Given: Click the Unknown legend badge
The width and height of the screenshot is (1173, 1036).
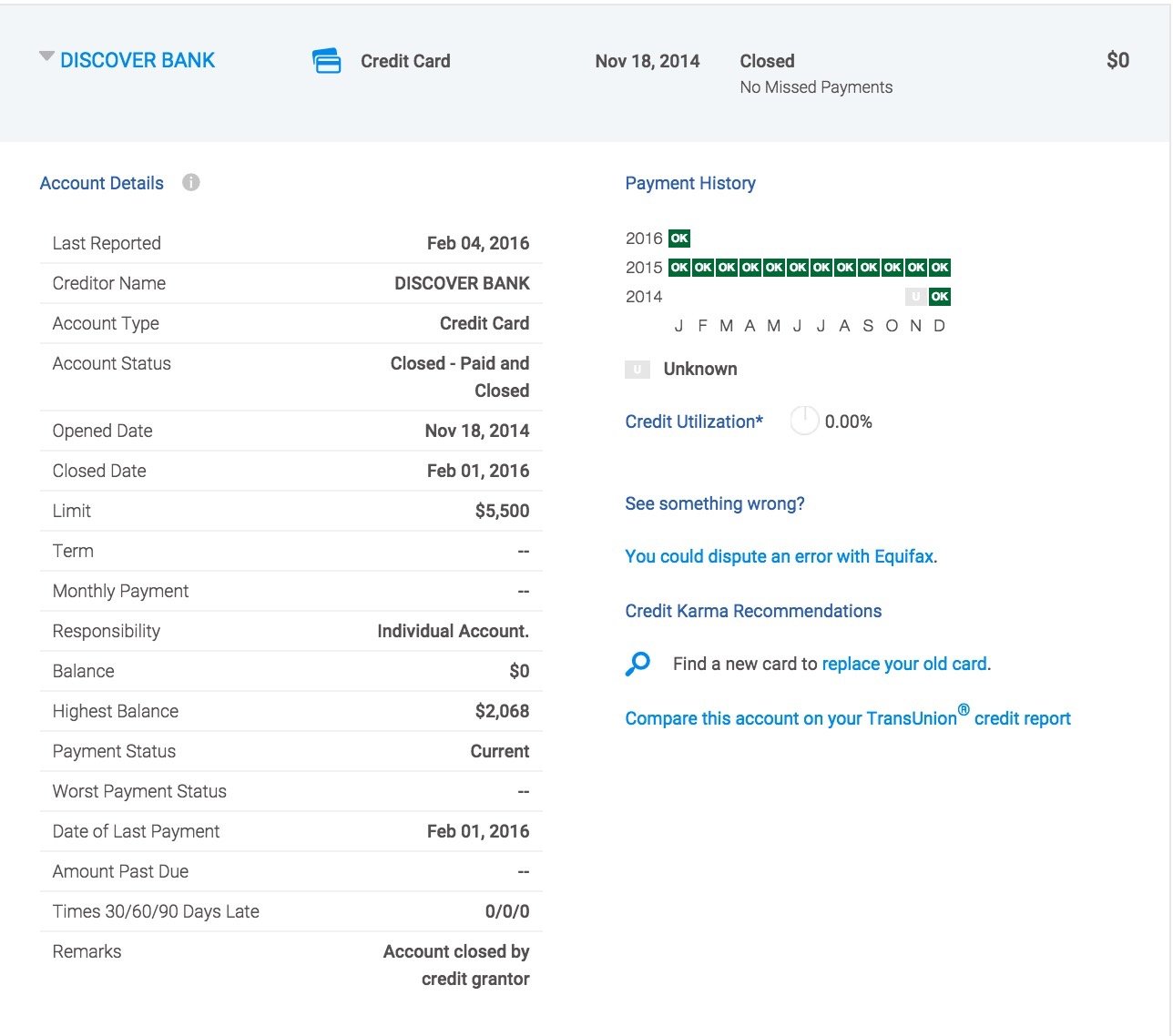Looking at the screenshot, I should coord(637,370).
